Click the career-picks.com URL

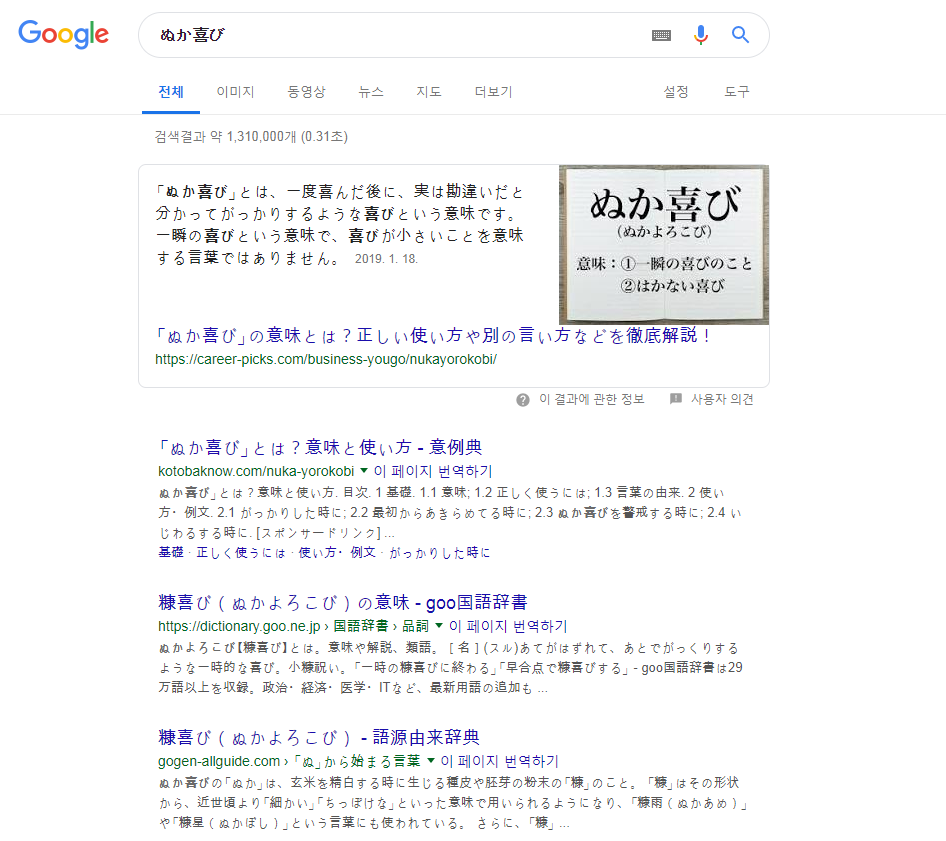pyautogui.click(x=326, y=360)
